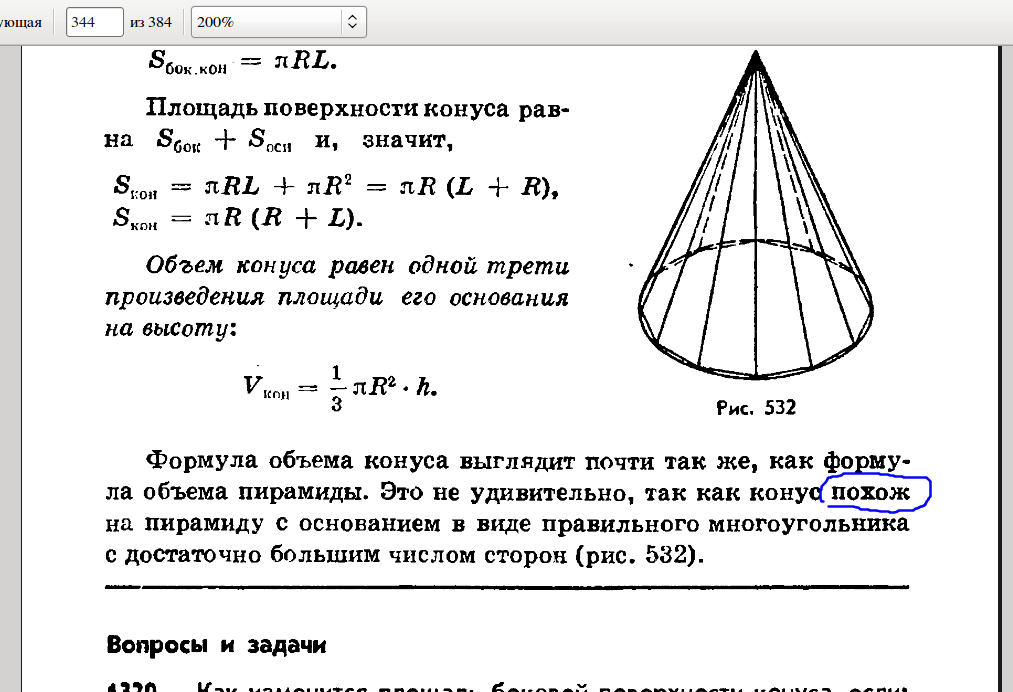Open the 200% zoom level dropdown
The width and height of the screenshot is (1013, 692).
(x=278, y=22)
